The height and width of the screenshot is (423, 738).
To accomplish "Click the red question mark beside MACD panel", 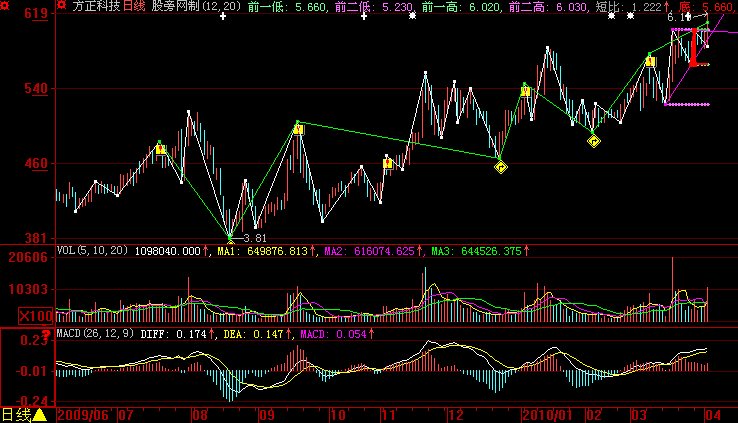I will [47, 334].
